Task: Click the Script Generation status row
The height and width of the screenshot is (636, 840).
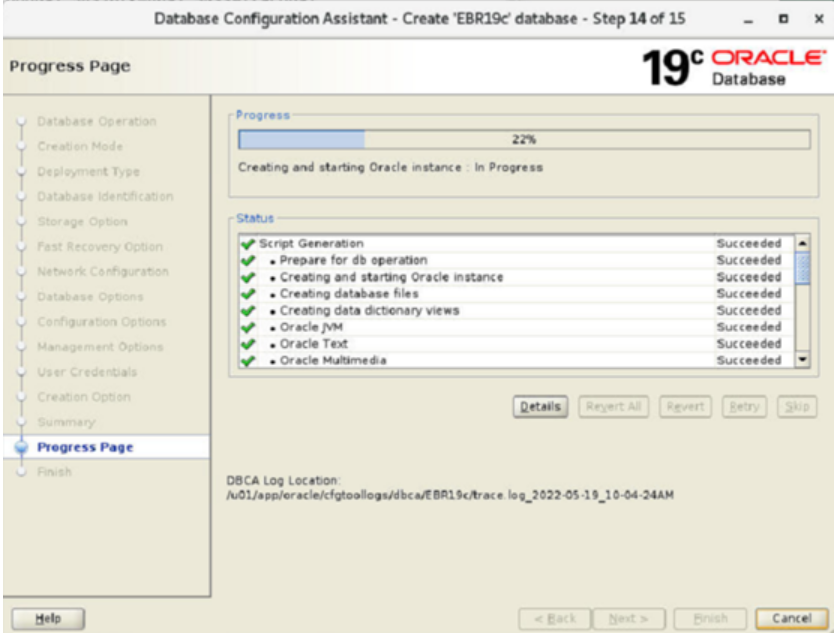Action: [x=517, y=244]
